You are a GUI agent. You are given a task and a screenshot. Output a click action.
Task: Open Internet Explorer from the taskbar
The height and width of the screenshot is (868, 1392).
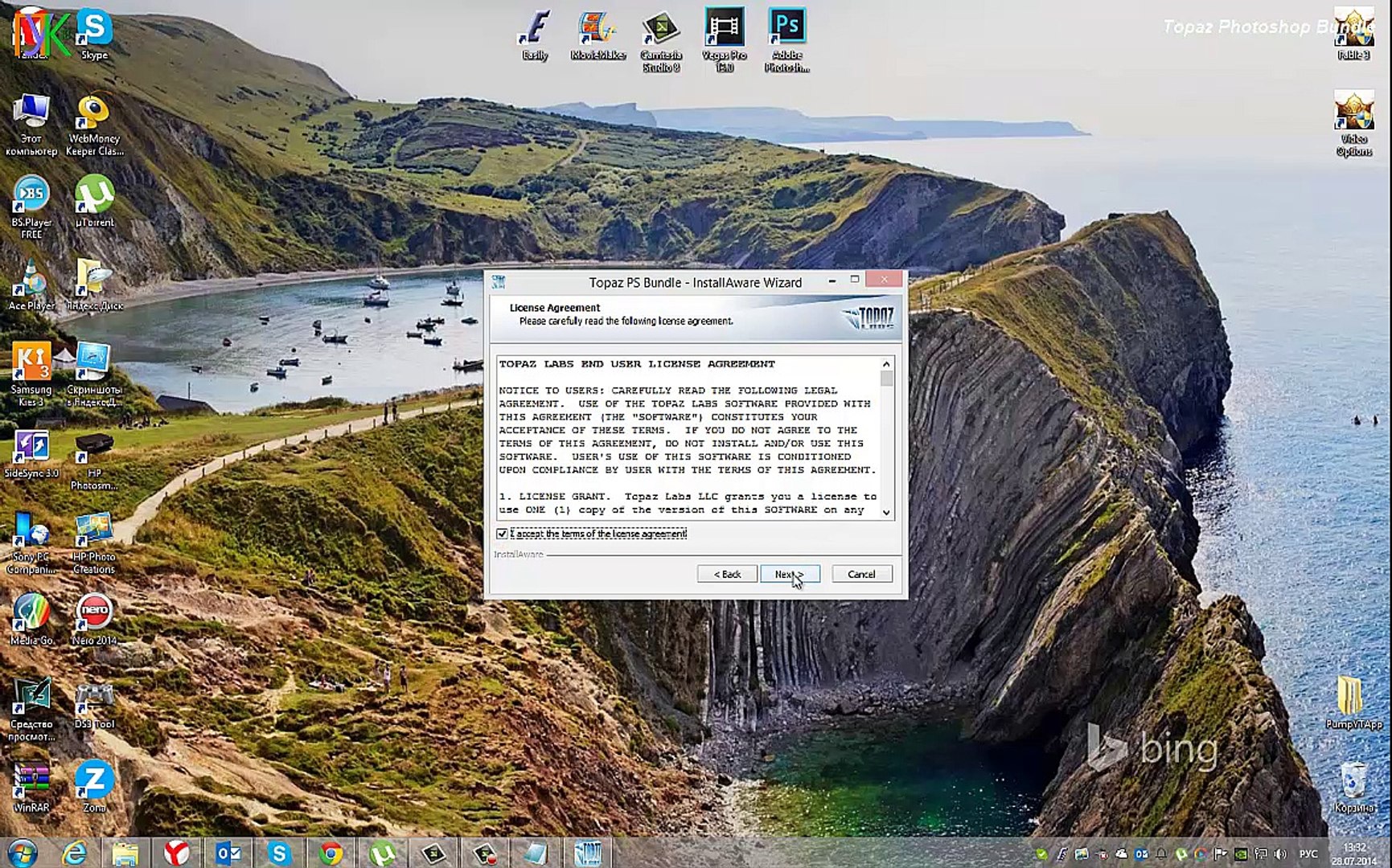pos(74,852)
